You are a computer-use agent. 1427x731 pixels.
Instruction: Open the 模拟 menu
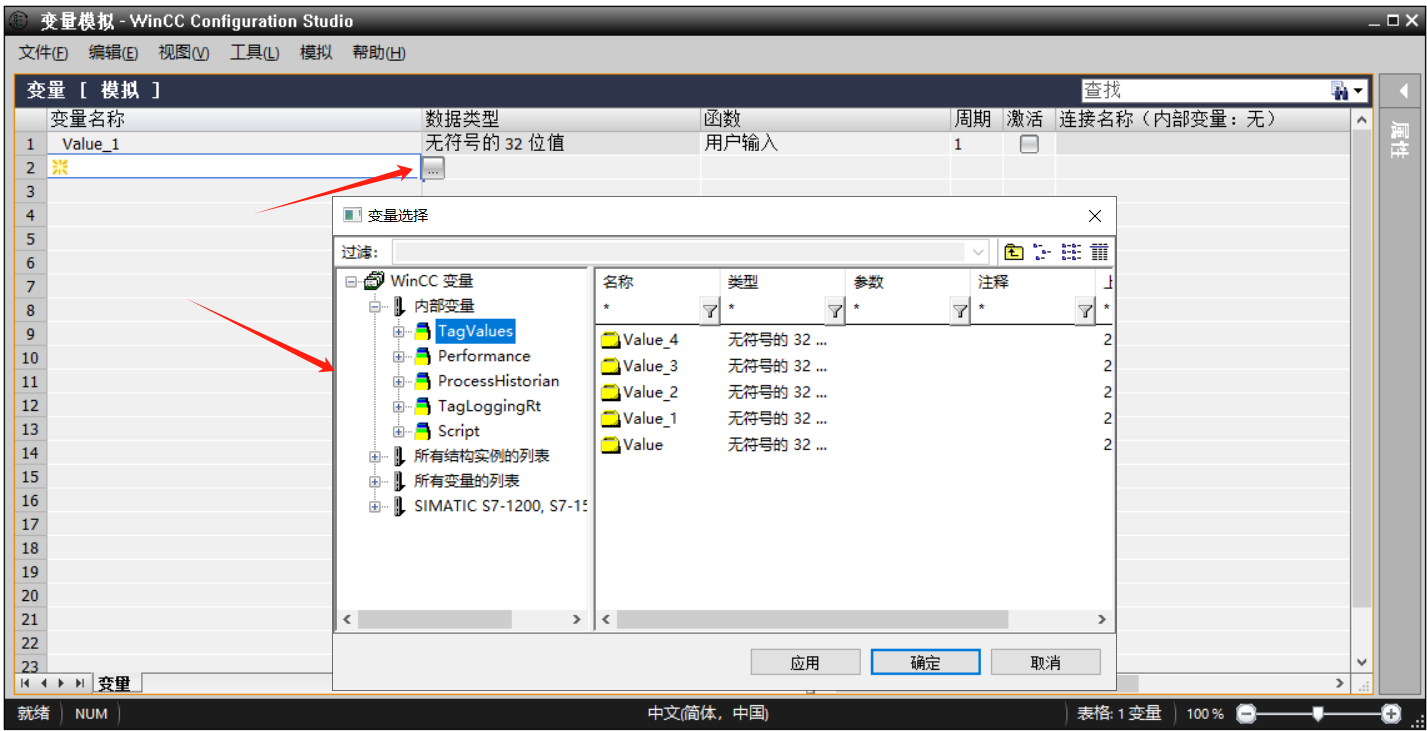coord(316,53)
